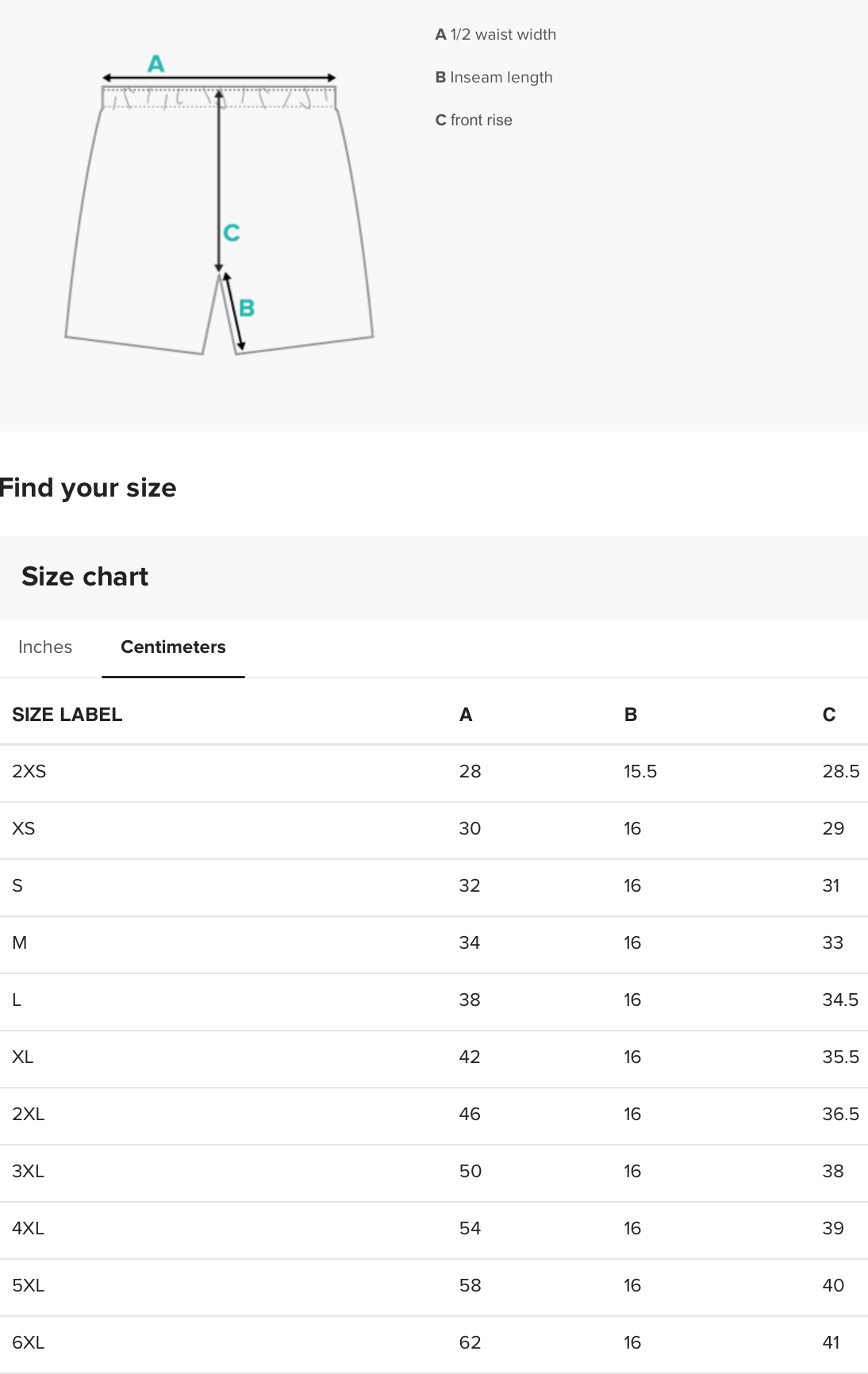Click the Size chart heading
The width and height of the screenshot is (868, 1374).
[x=85, y=577]
